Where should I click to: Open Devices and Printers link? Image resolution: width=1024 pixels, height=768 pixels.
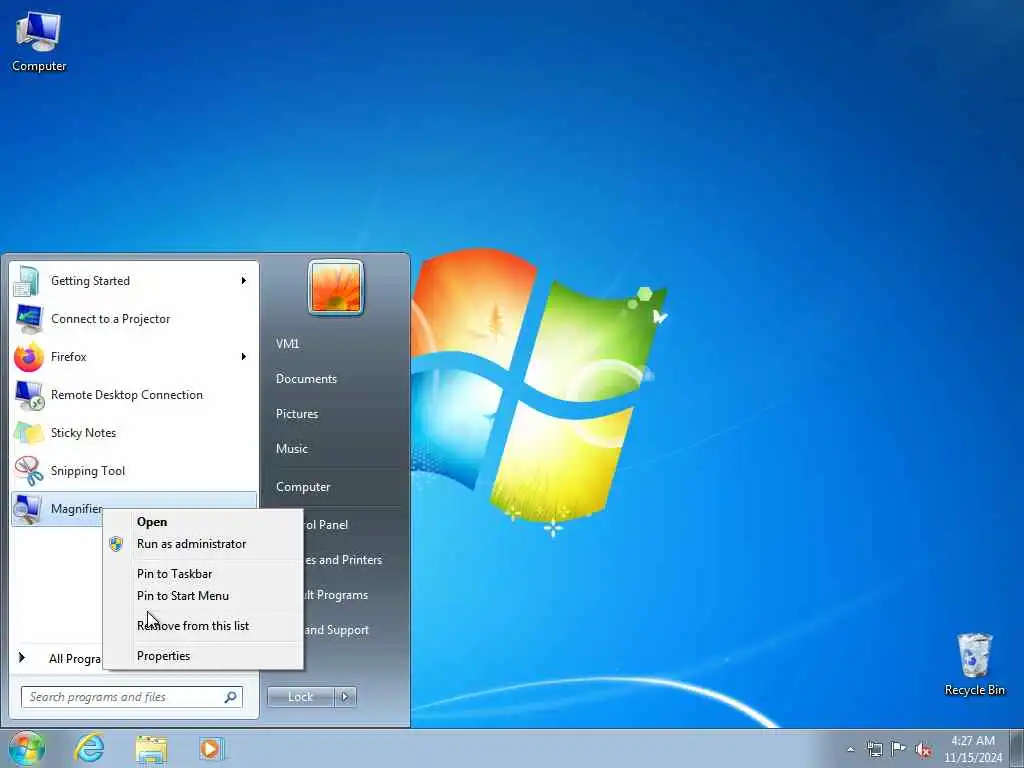[x=342, y=560]
